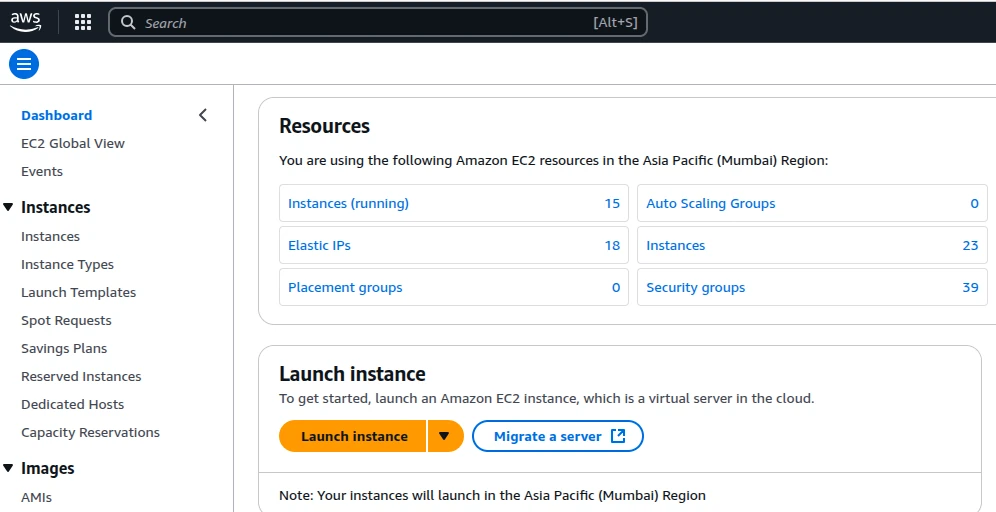Click the Migrate a server button

point(558,436)
